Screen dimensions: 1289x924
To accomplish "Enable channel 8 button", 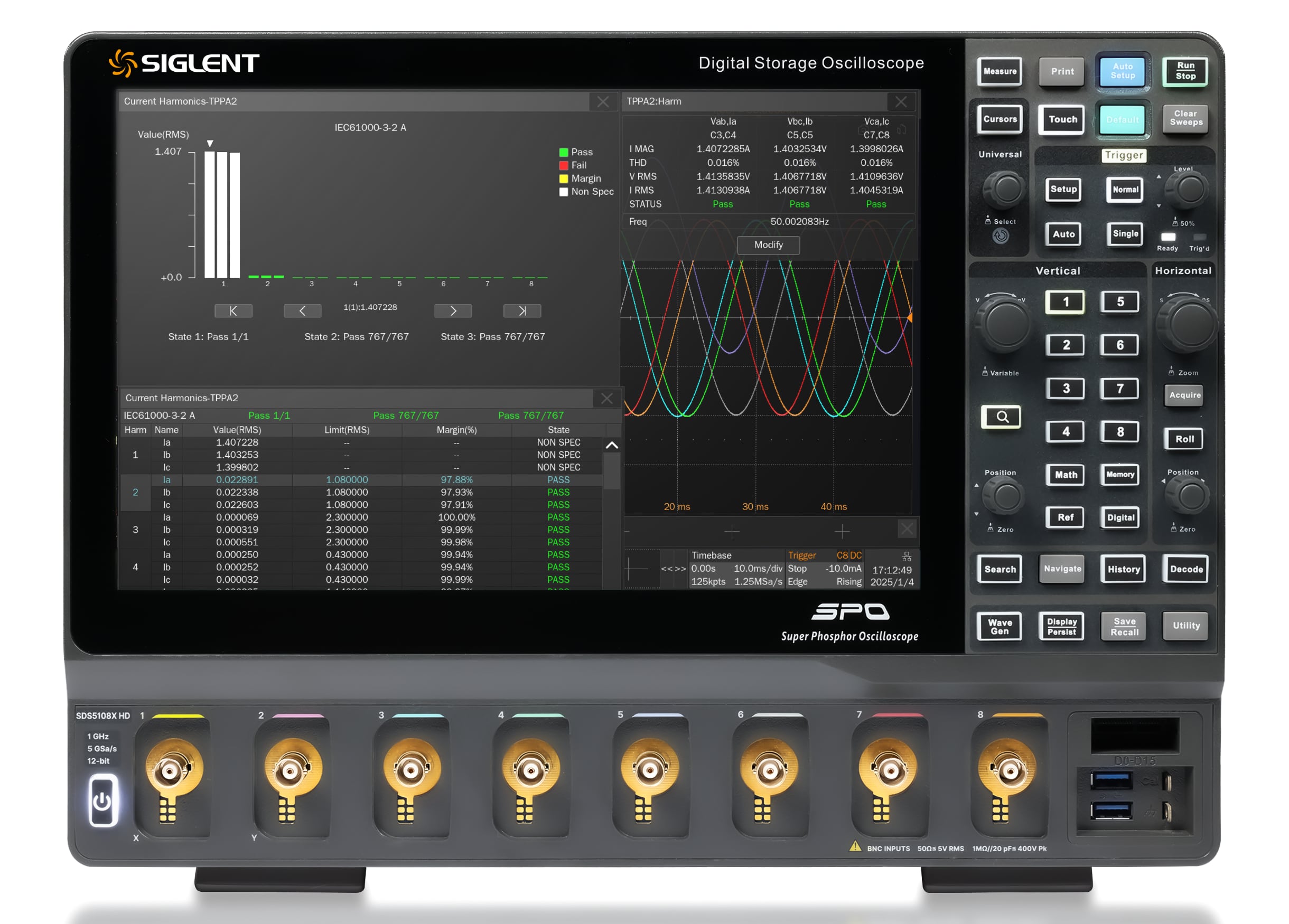I will pos(1119,431).
